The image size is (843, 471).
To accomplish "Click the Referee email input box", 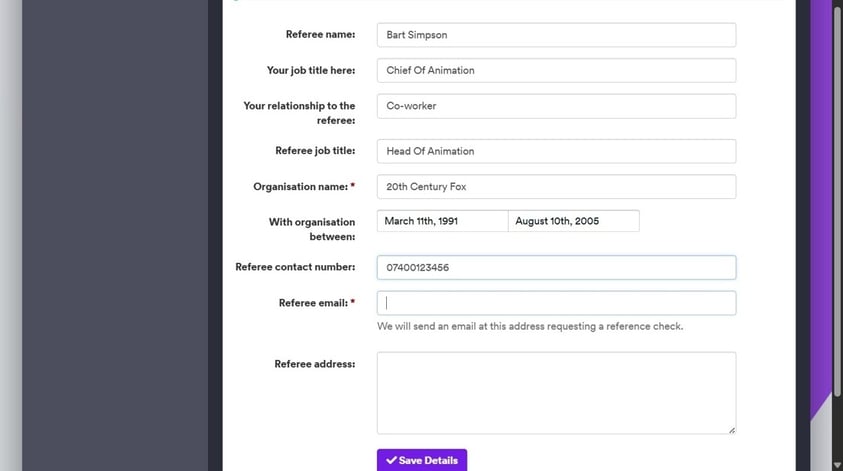I will coord(556,303).
